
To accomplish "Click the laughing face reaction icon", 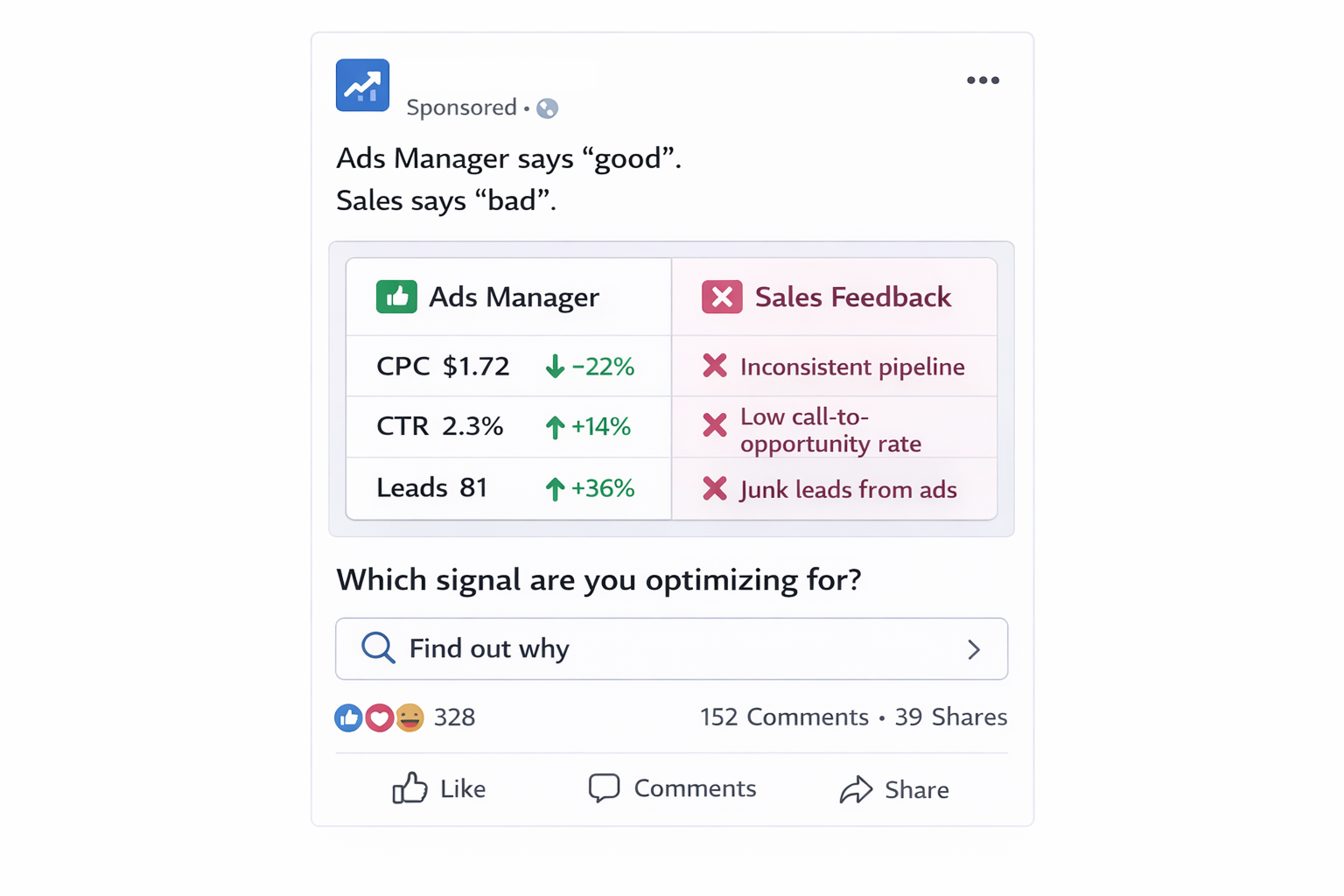I will point(409,717).
